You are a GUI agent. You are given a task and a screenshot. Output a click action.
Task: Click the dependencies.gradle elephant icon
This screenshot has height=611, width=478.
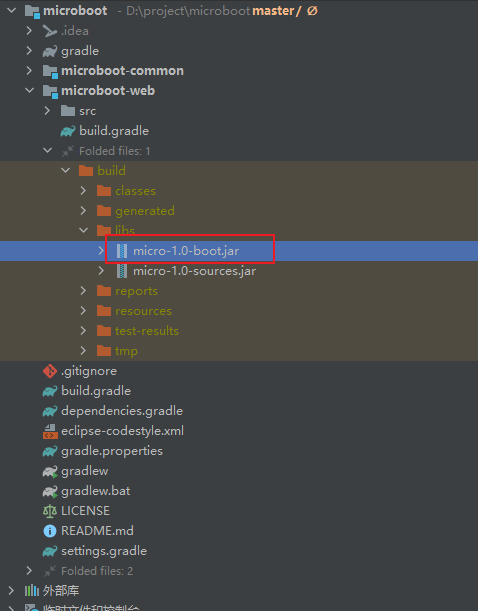coord(50,411)
